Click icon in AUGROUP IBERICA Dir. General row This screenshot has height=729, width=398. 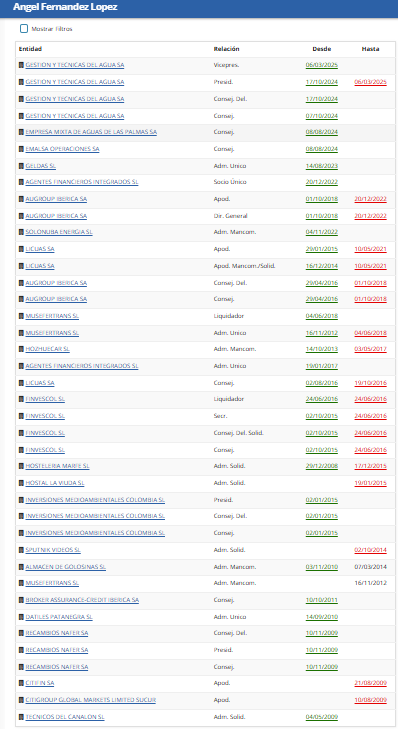click(x=21, y=216)
